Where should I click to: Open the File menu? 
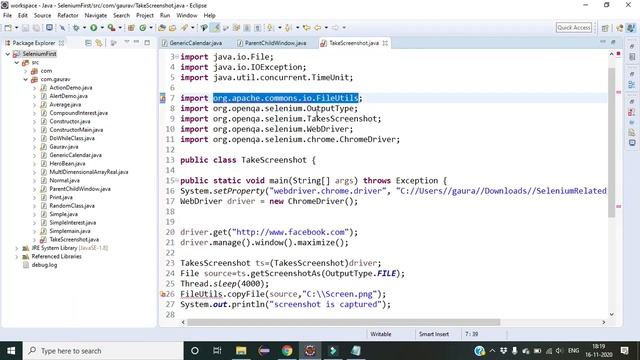click(x=7, y=16)
